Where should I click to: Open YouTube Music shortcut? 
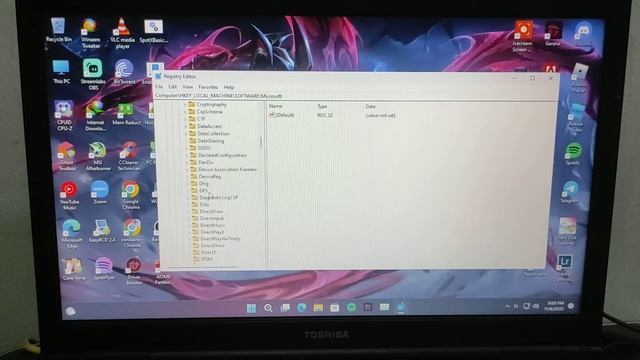tap(69, 196)
